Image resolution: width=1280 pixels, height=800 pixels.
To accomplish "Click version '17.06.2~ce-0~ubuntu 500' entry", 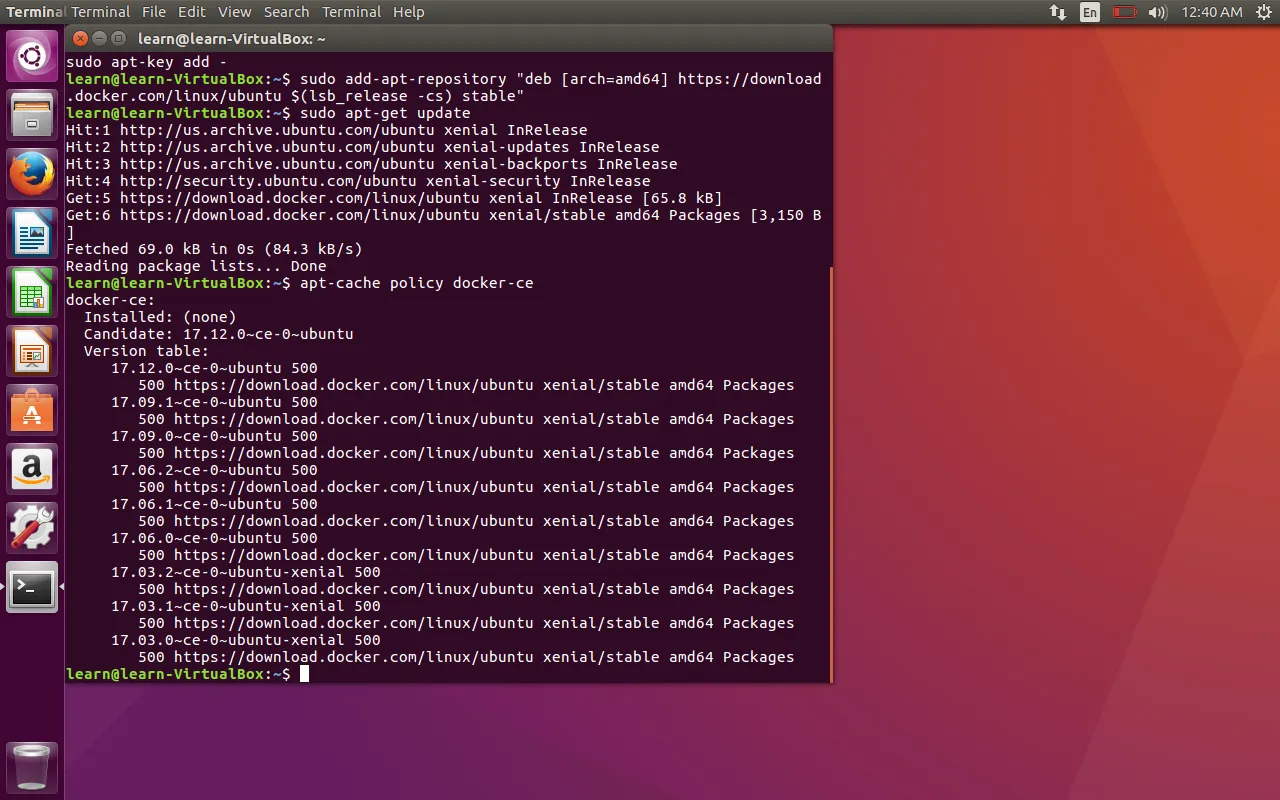I will pyautogui.click(x=214, y=470).
